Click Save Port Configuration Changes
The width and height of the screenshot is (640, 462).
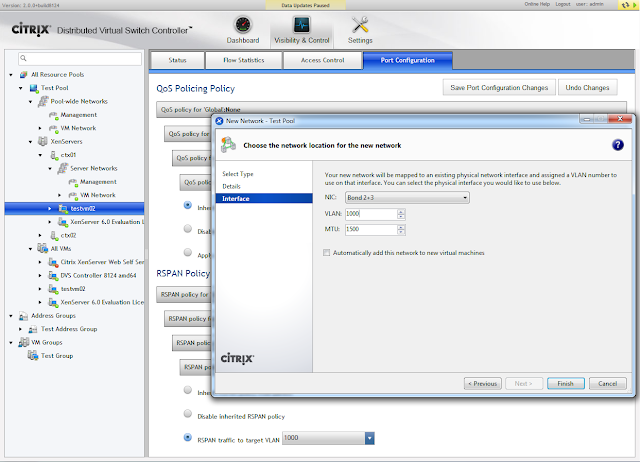coord(499,87)
